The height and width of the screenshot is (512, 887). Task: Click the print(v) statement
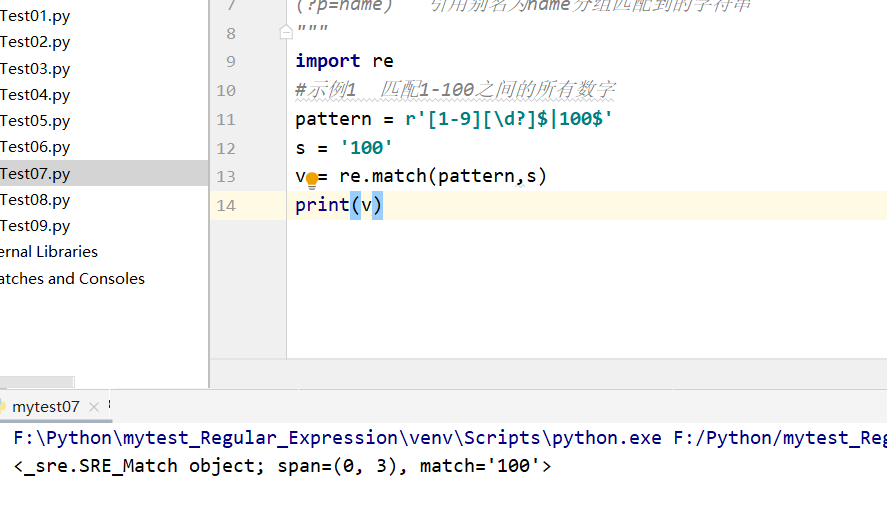tap(339, 205)
